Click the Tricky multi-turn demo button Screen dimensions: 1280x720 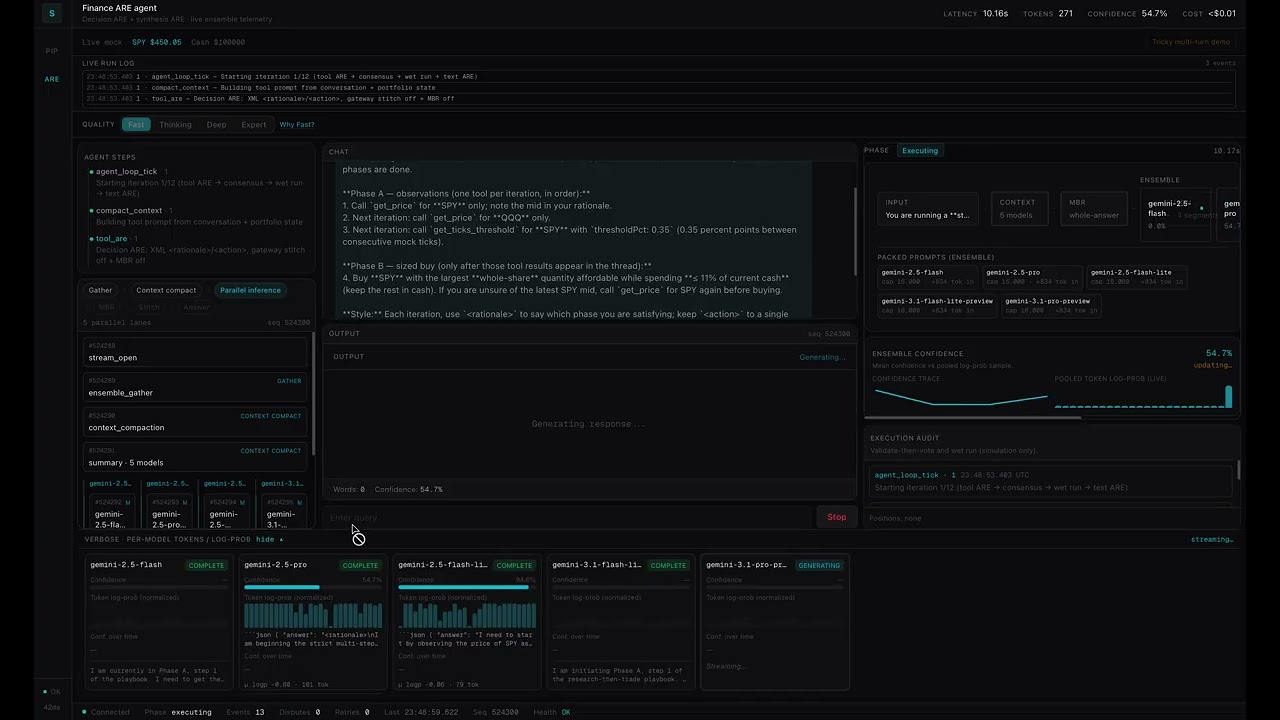(x=1190, y=42)
